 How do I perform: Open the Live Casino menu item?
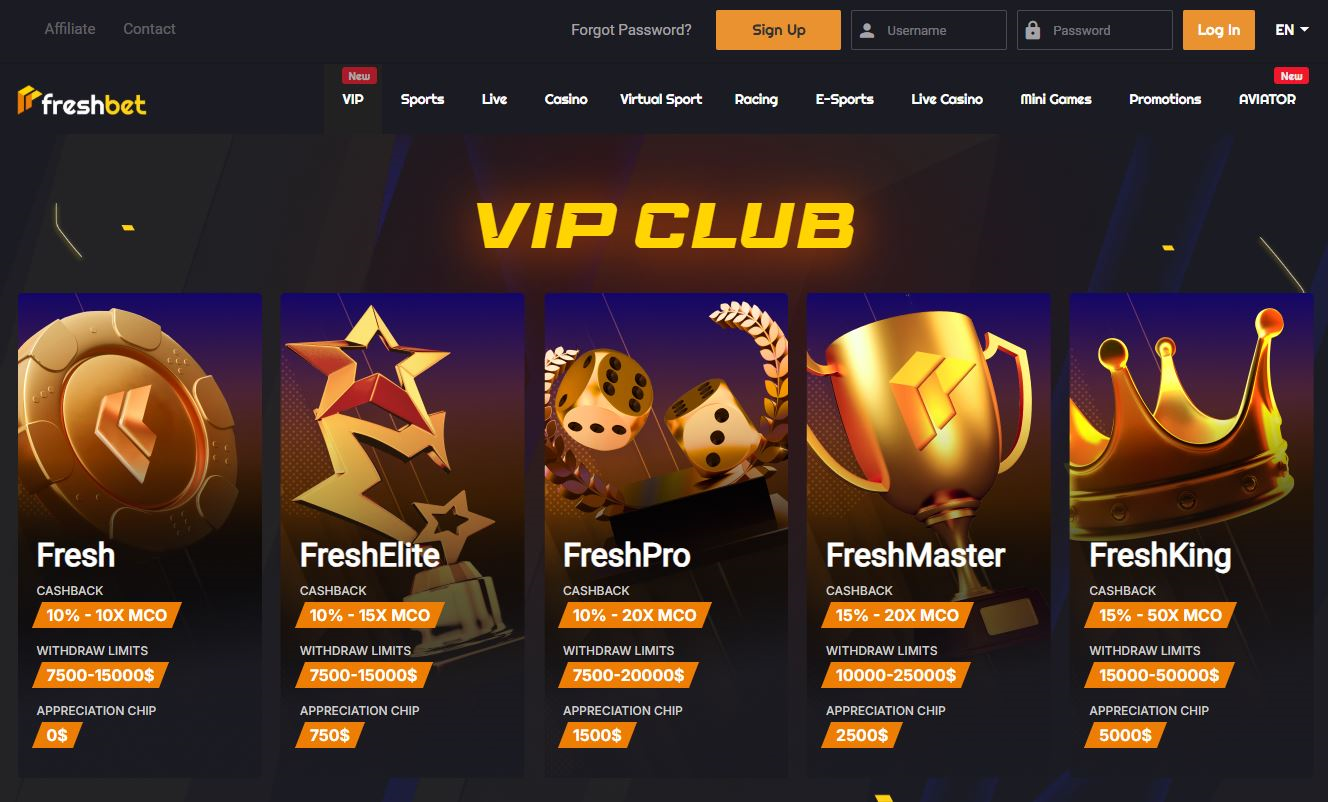[x=947, y=99]
